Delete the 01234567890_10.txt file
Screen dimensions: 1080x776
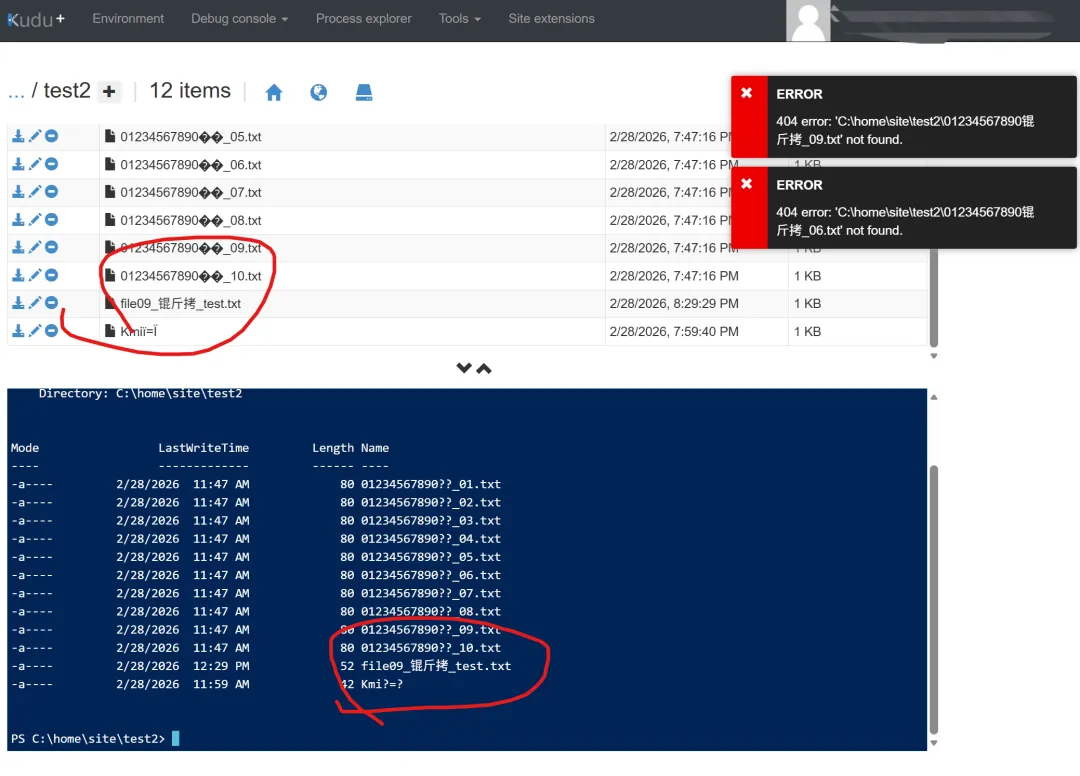[x=52, y=275]
